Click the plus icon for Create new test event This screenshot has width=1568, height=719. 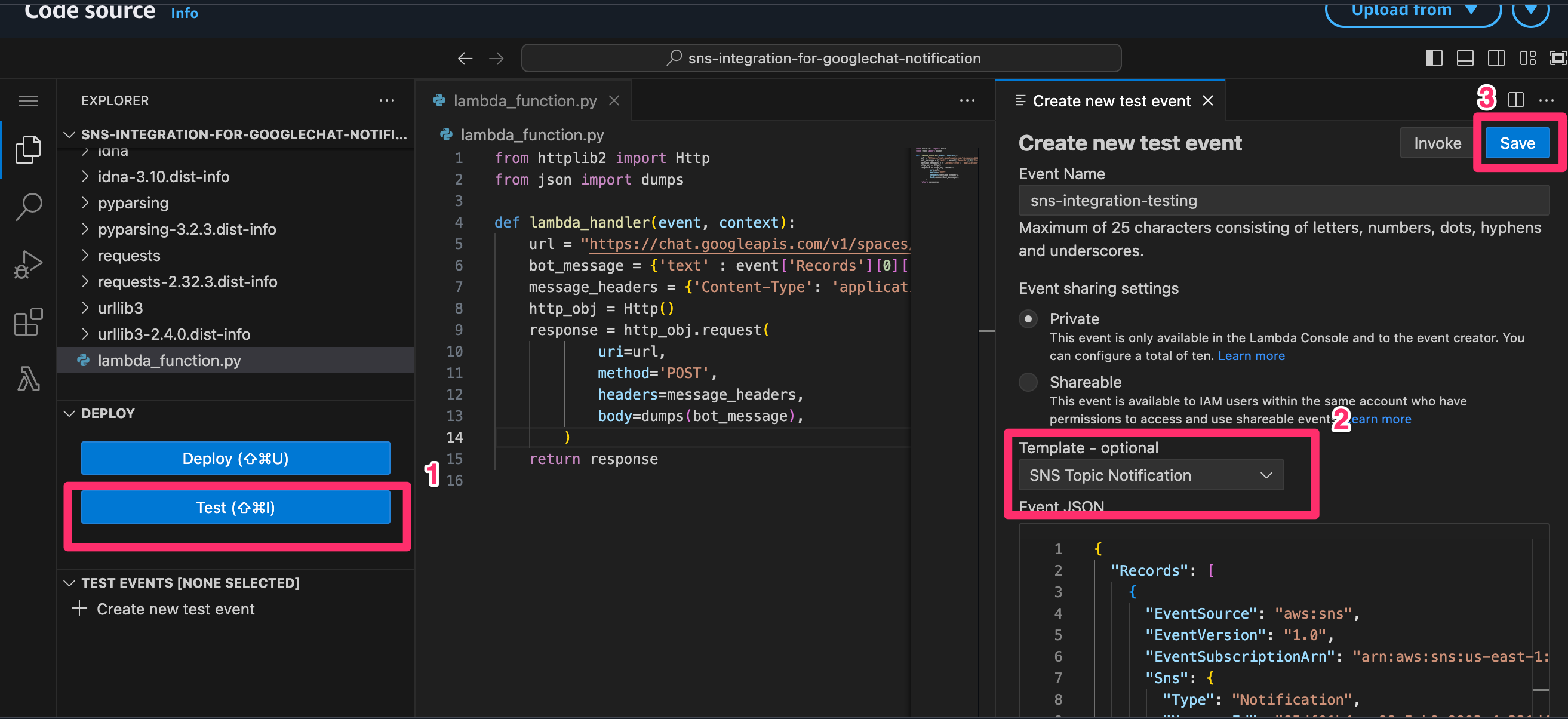pyautogui.click(x=79, y=608)
